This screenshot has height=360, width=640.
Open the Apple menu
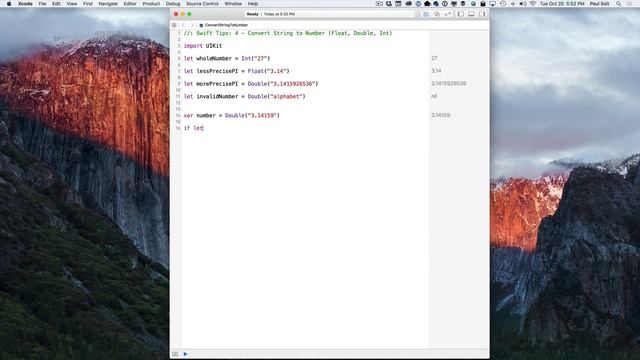tap(9, 4)
